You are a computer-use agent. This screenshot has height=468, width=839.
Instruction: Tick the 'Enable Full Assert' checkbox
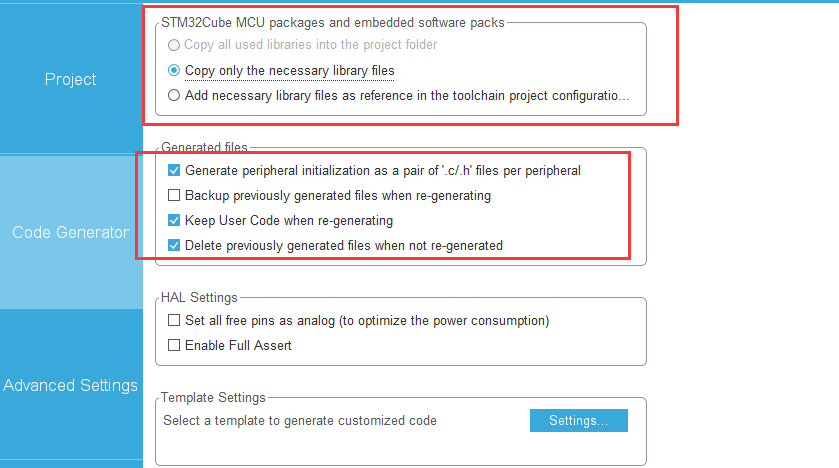coord(175,346)
